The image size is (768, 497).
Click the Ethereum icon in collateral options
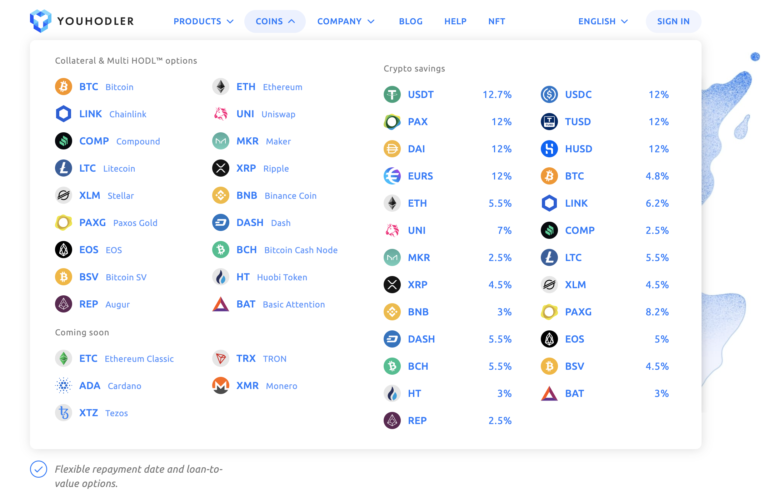(x=220, y=87)
